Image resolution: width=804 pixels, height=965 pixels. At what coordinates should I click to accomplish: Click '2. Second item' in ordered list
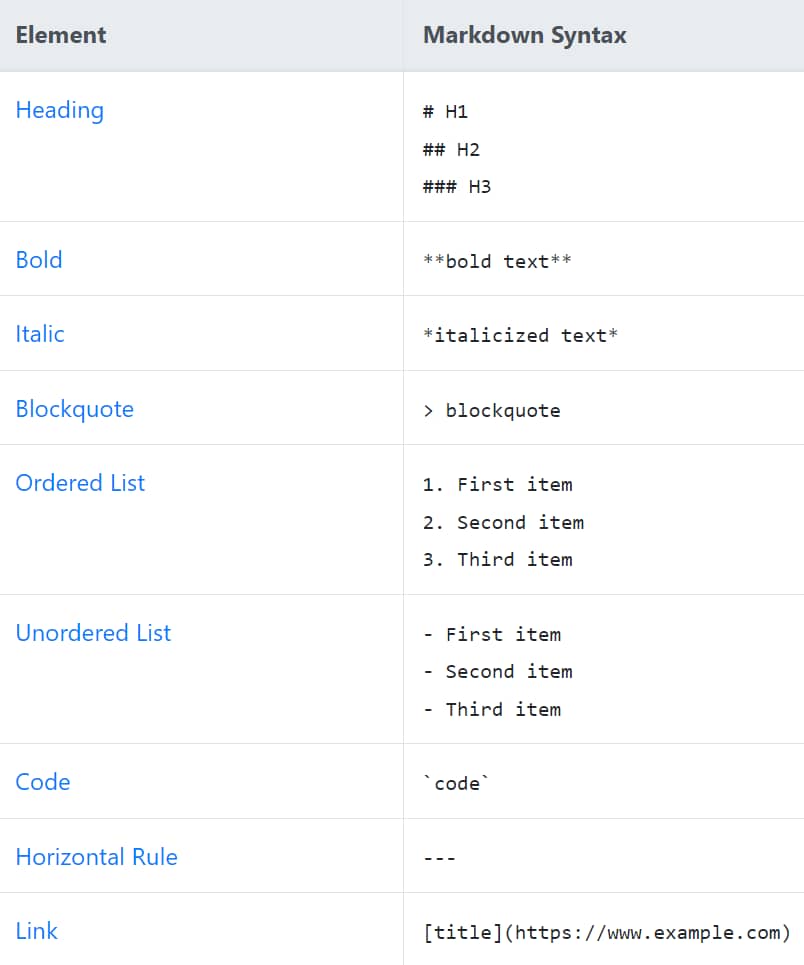503,523
